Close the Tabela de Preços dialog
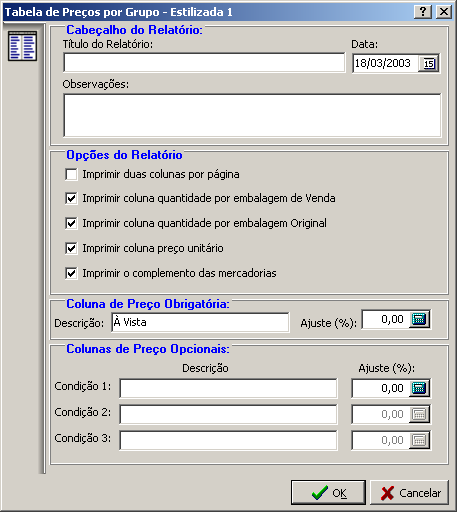Screen dimensions: 457x512 pos(444,12)
